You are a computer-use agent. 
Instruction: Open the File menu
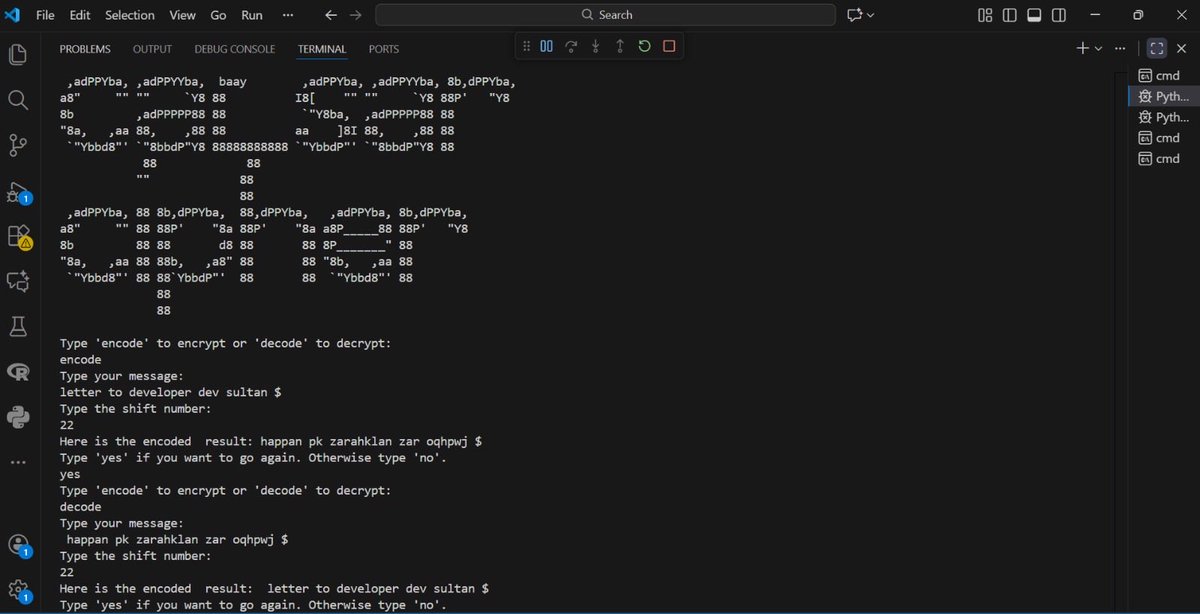pyautogui.click(x=45, y=15)
